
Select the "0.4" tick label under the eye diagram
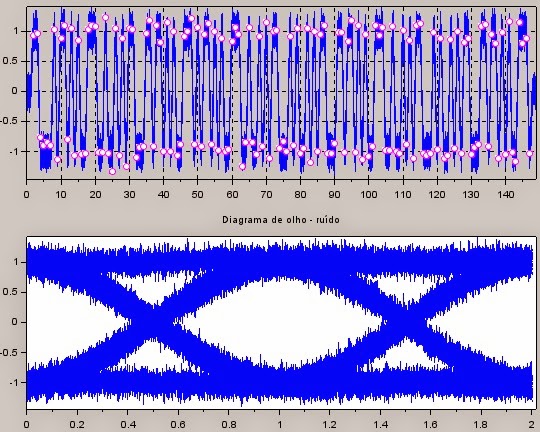pyautogui.click(x=127, y=424)
